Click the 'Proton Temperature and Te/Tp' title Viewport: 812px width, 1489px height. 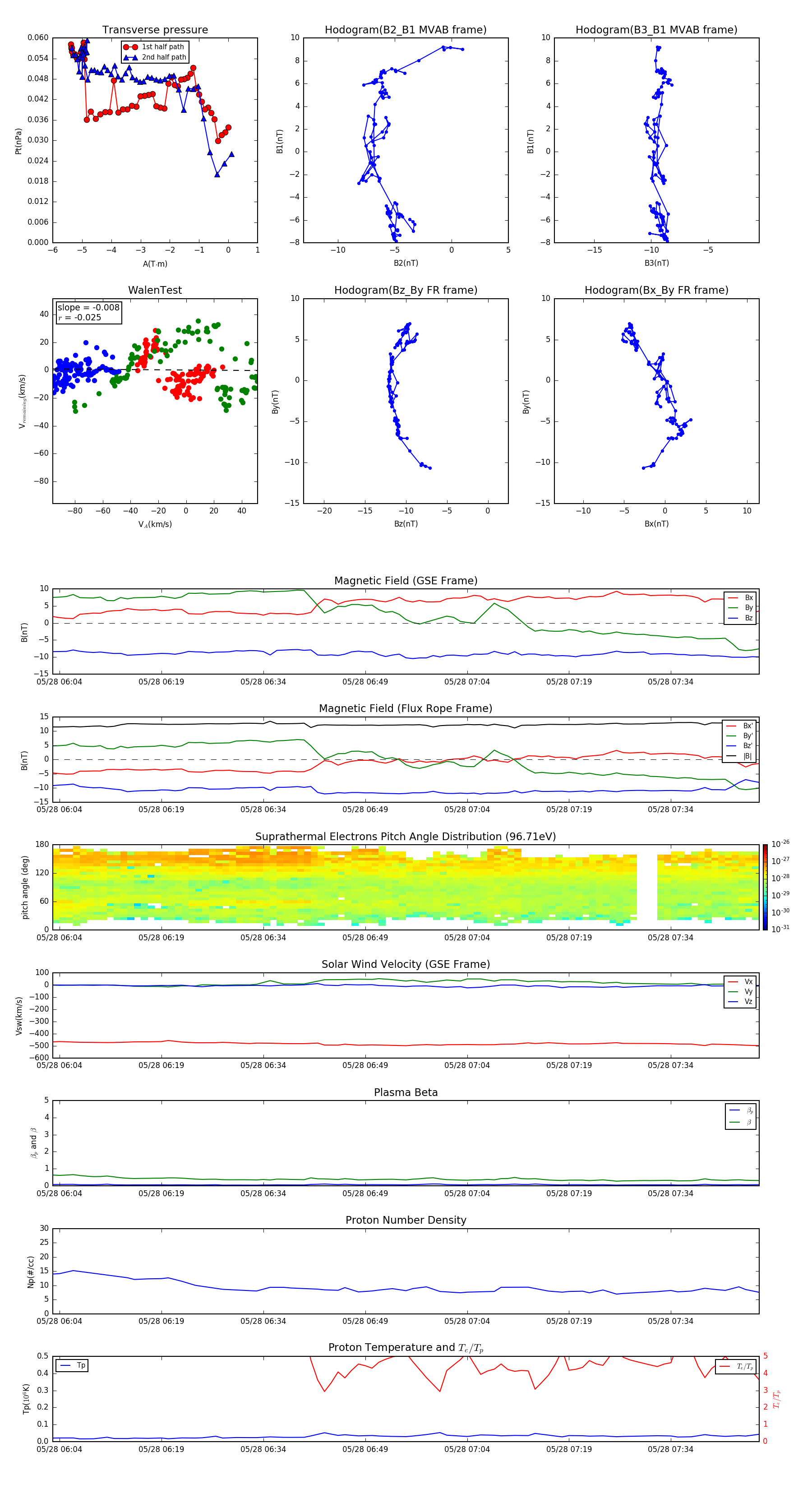(x=406, y=1347)
